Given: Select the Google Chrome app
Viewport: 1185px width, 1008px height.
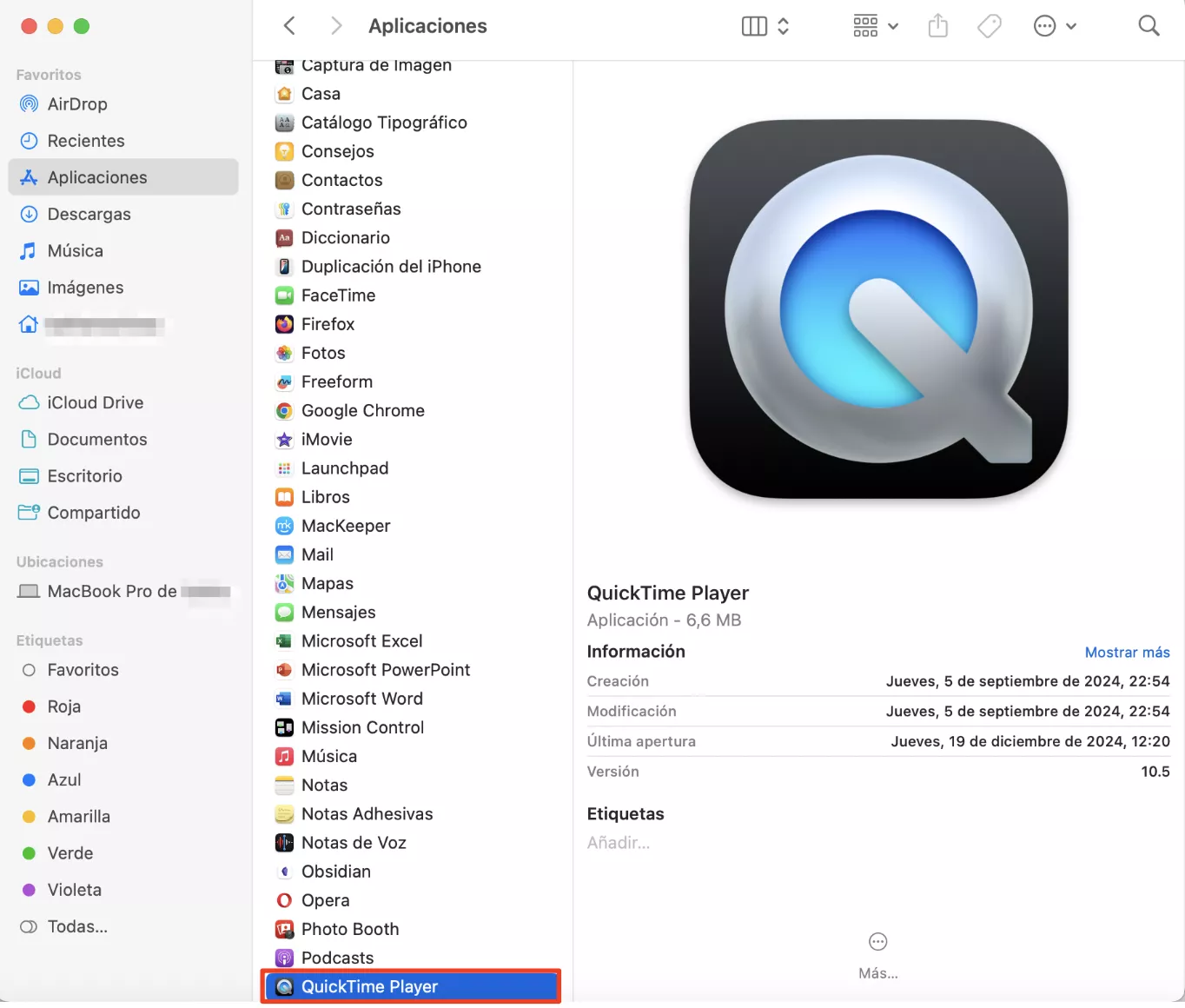Looking at the screenshot, I should [362, 411].
